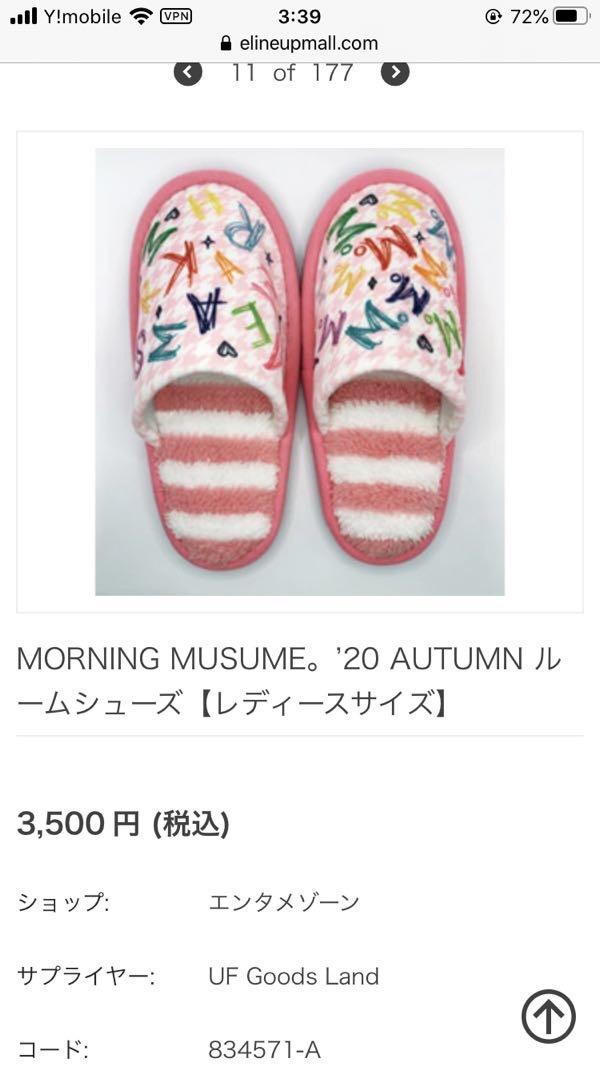Image resolution: width=600 pixels, height=1067 pixels.
Task: Tap the product code 834571-A
Action: (265, 1049)
